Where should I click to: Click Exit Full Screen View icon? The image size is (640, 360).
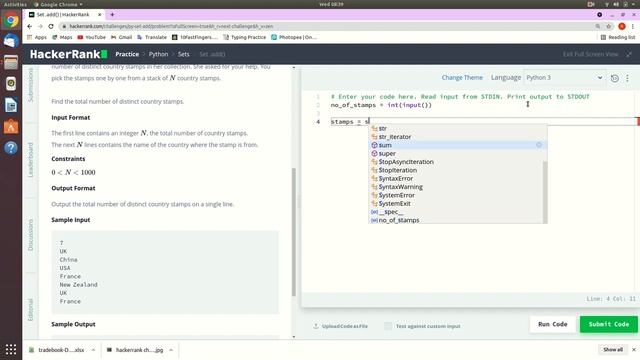[x=629, y=54]
